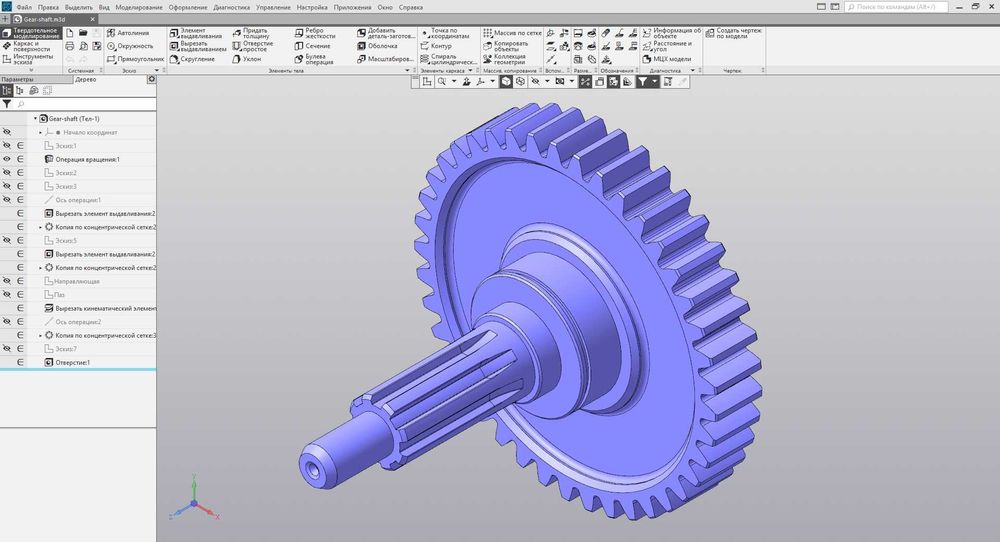Select the Придать толщину tool
The image size is (1000, 542).
pos(250,33)
